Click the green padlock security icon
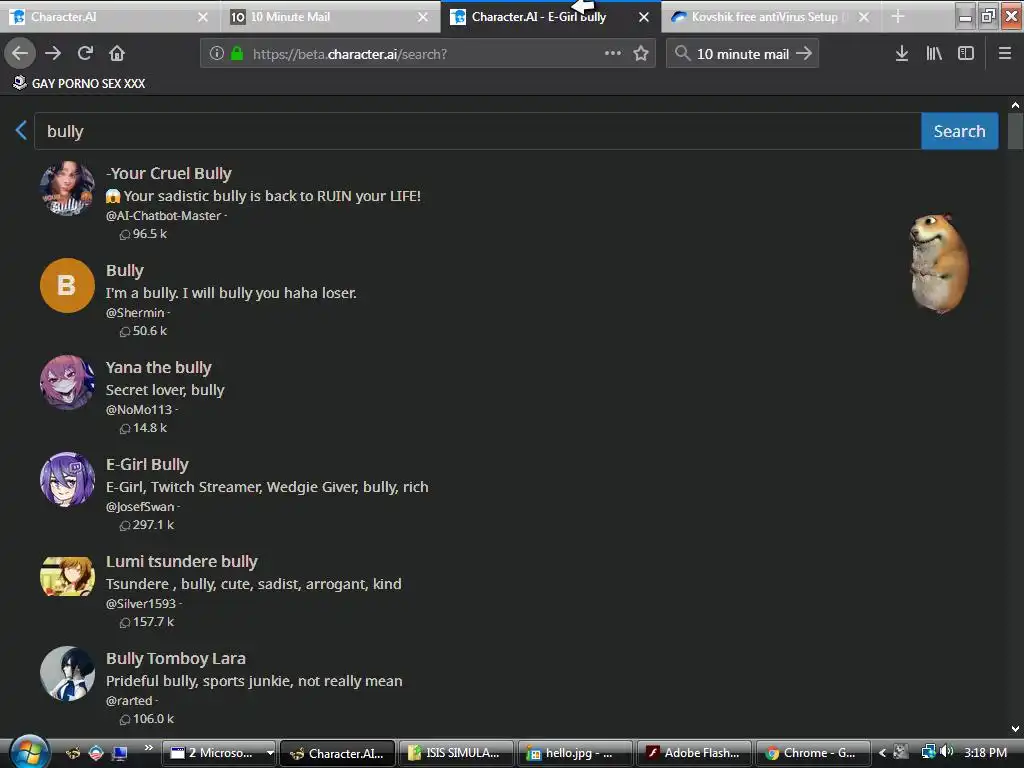The width and height of the screenshot is (1024, 768). coord(237,54)
